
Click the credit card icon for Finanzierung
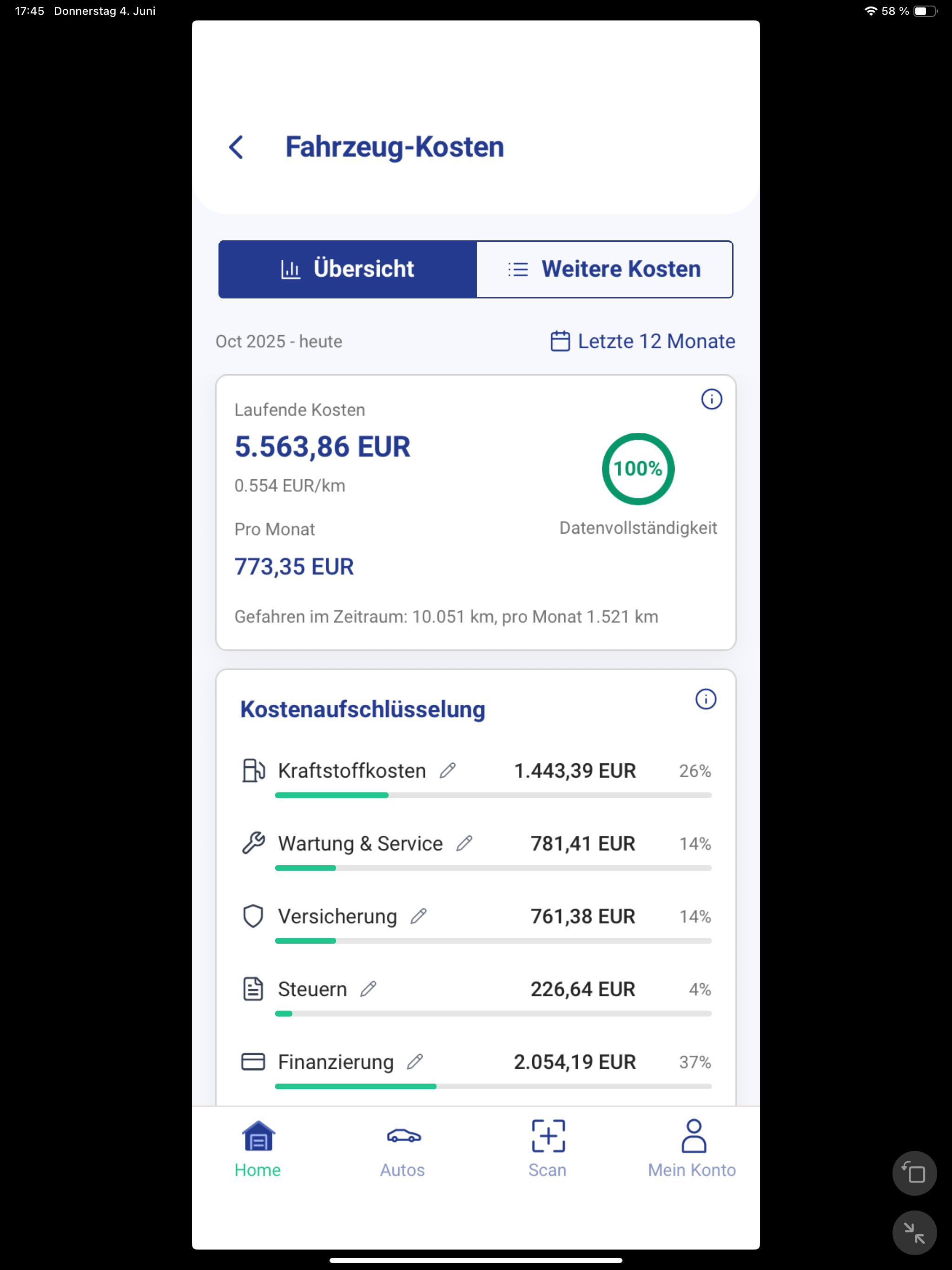point(253,1062)
